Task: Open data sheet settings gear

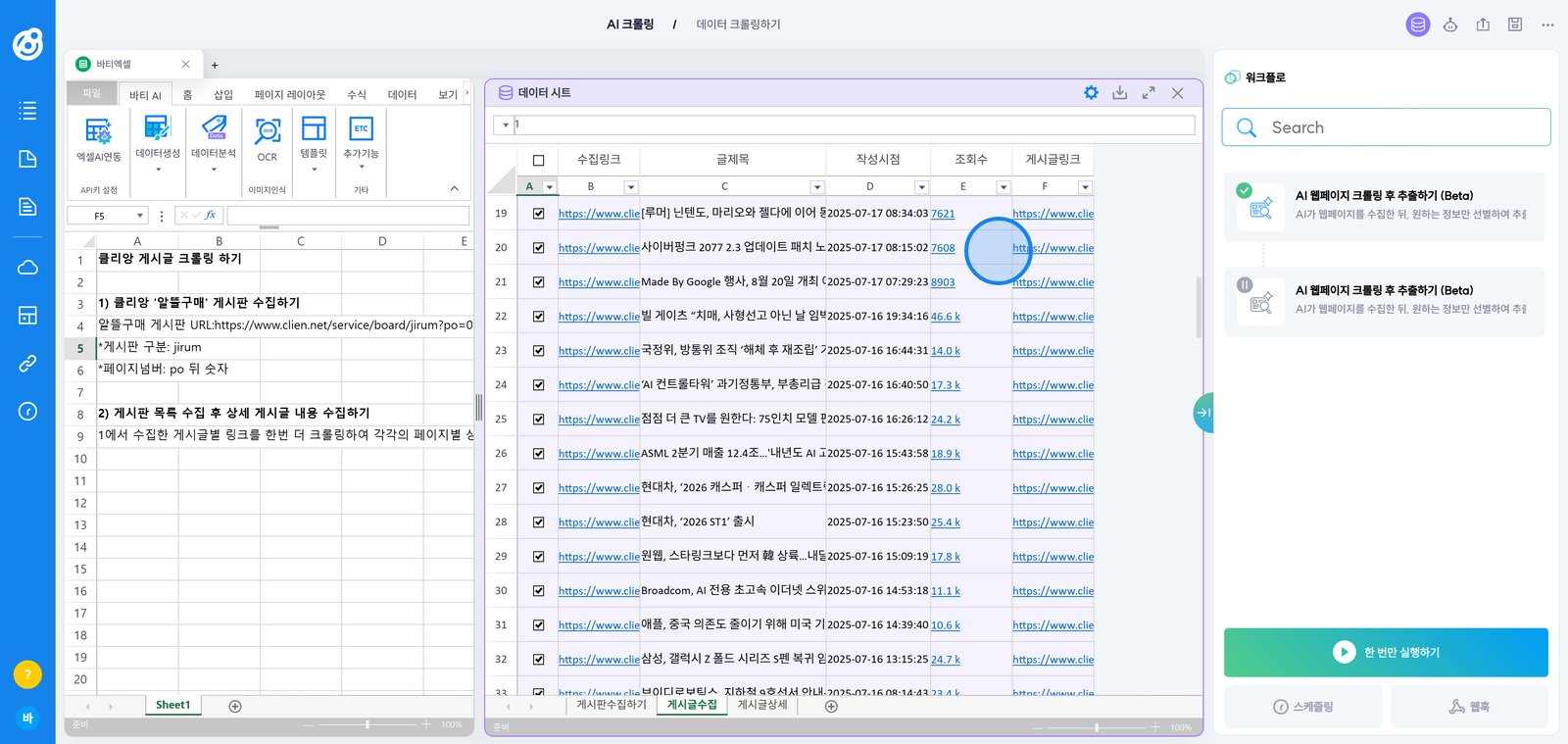Action: pos(1091,92)
